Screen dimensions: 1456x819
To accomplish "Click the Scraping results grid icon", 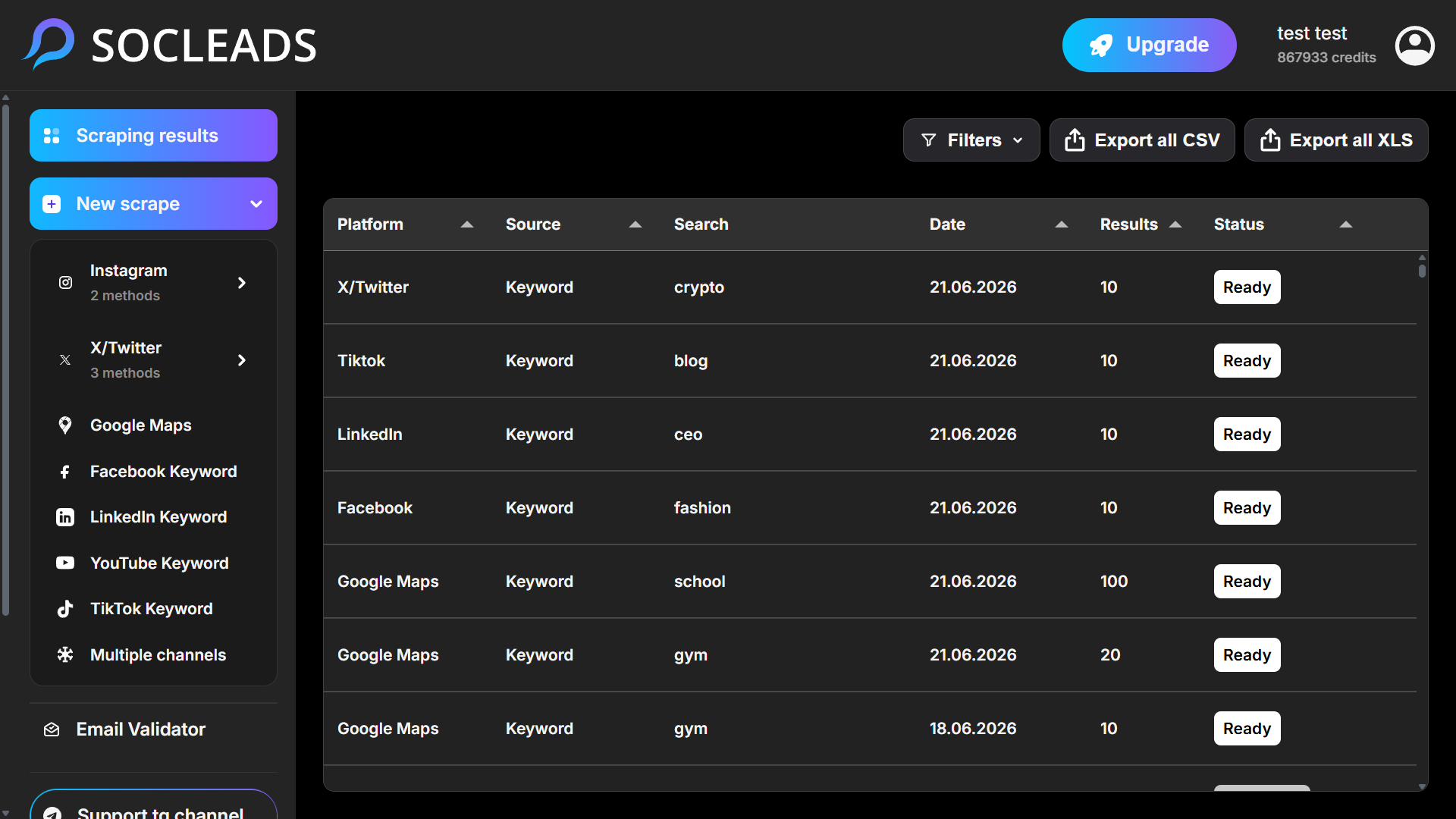I will tap(52, 136).
